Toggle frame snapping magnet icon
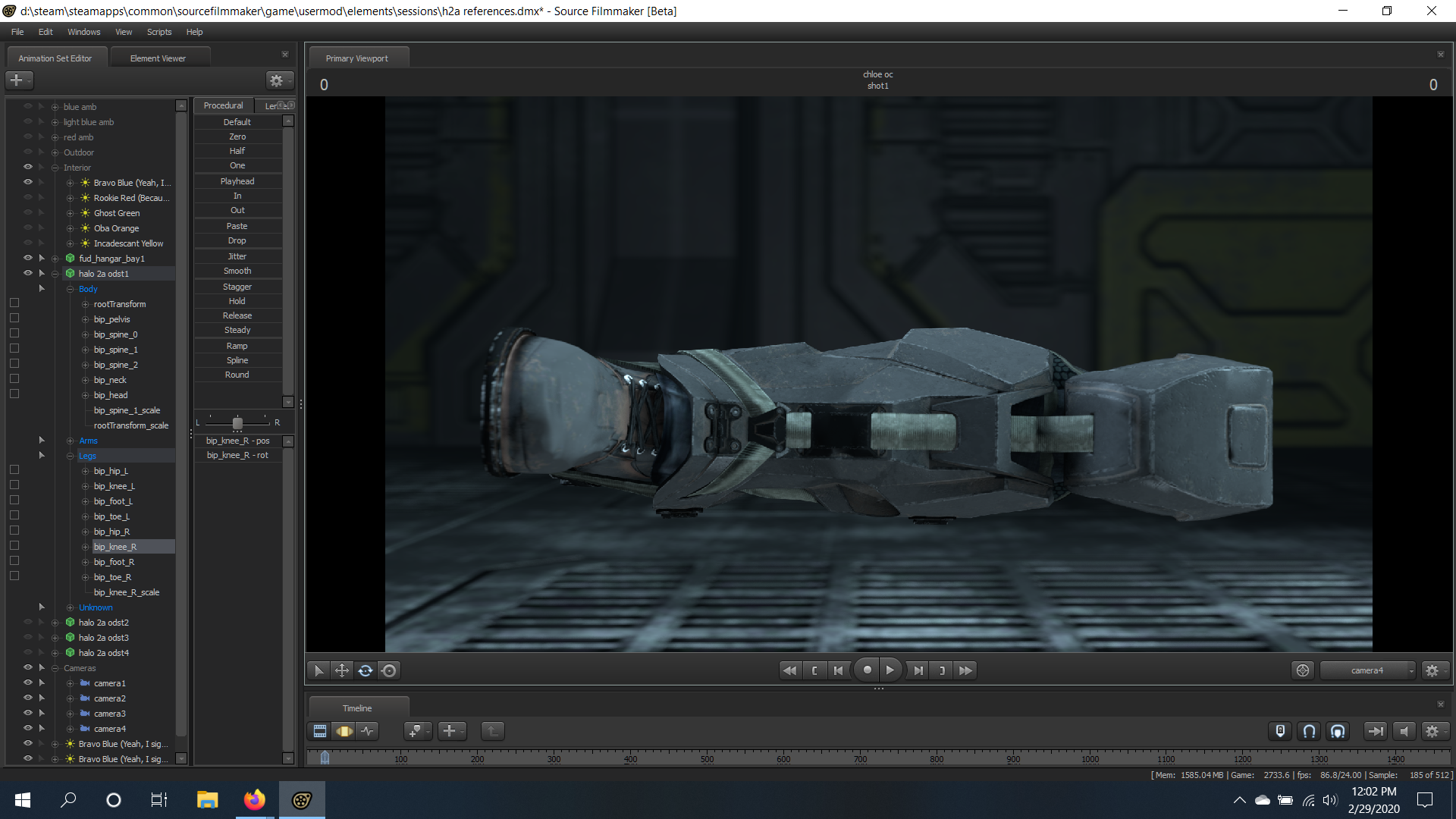The height and width of the screenshot is (819, 1456). point(1338,731)
